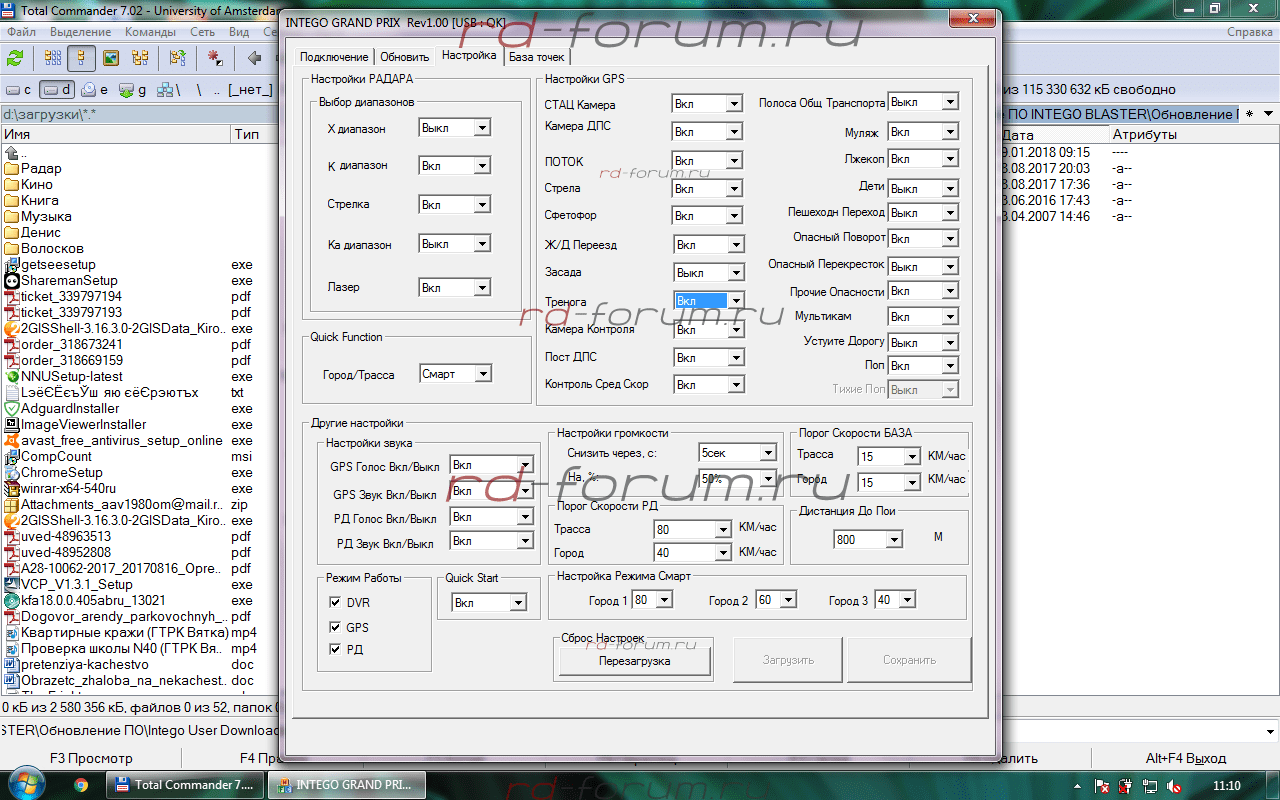
Task: Click the Загрузить button
Action: coord(789,660)
